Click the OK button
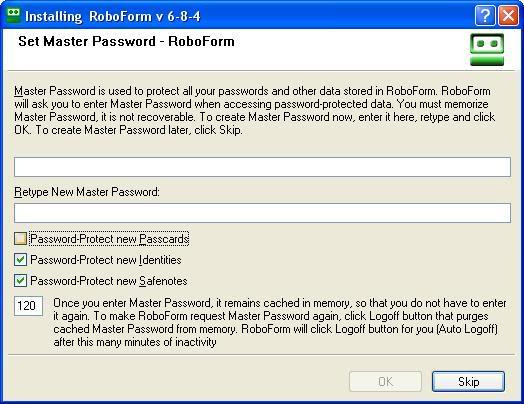524x404 pixels. click(385, 381)
